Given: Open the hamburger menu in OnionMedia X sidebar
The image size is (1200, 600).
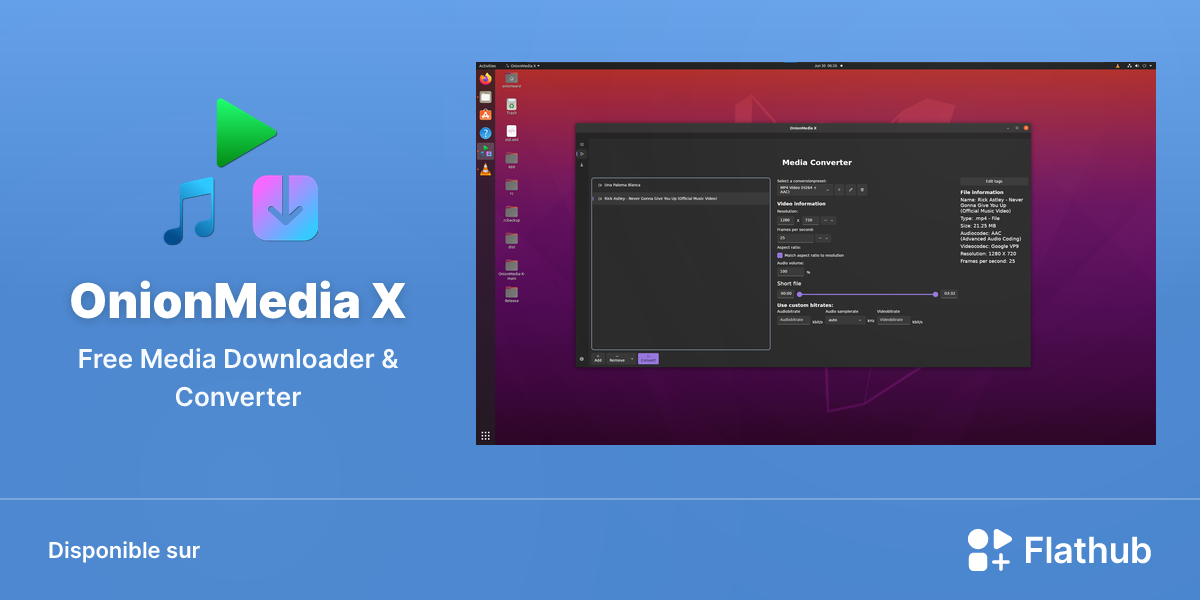Looking at the screenshot, I should coord(582,144).
